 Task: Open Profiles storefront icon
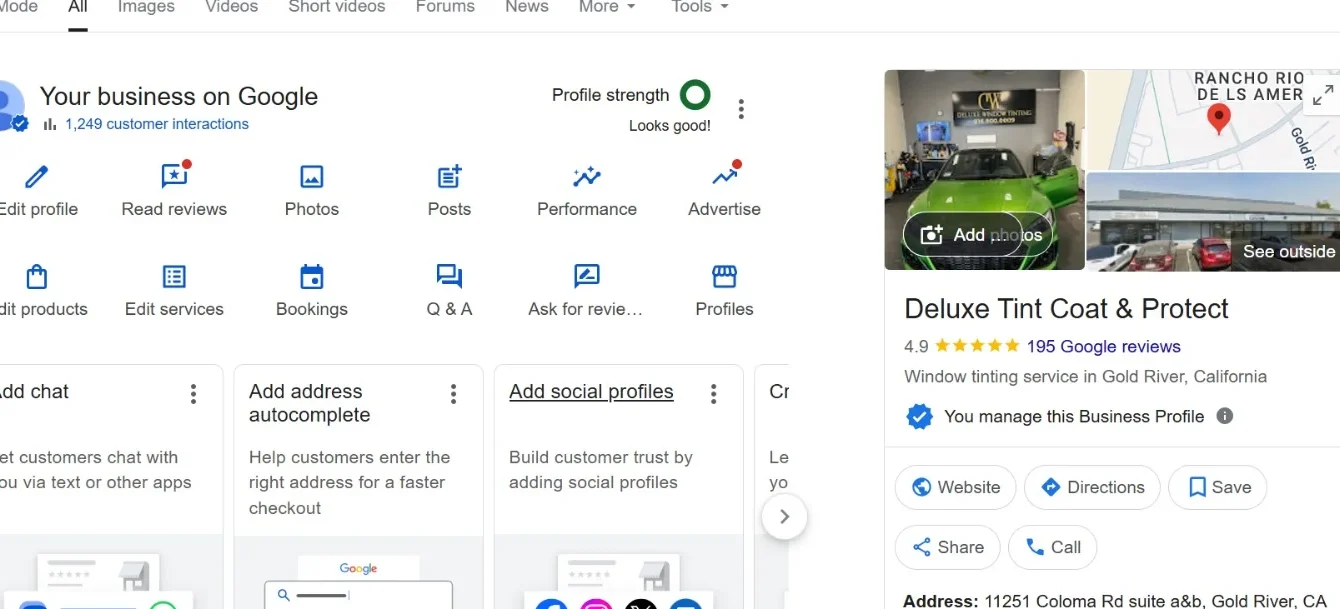pos(724,277)
